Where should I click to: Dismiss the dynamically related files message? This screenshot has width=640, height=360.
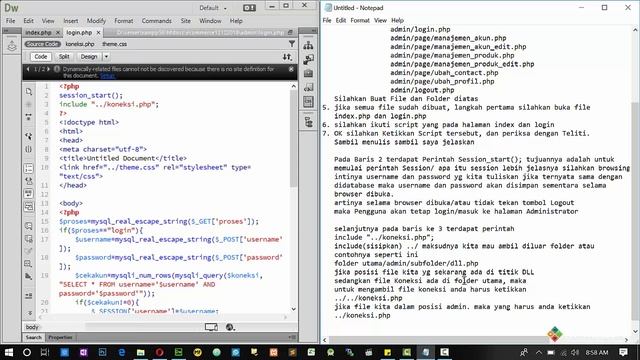click(x=291, y=69)
